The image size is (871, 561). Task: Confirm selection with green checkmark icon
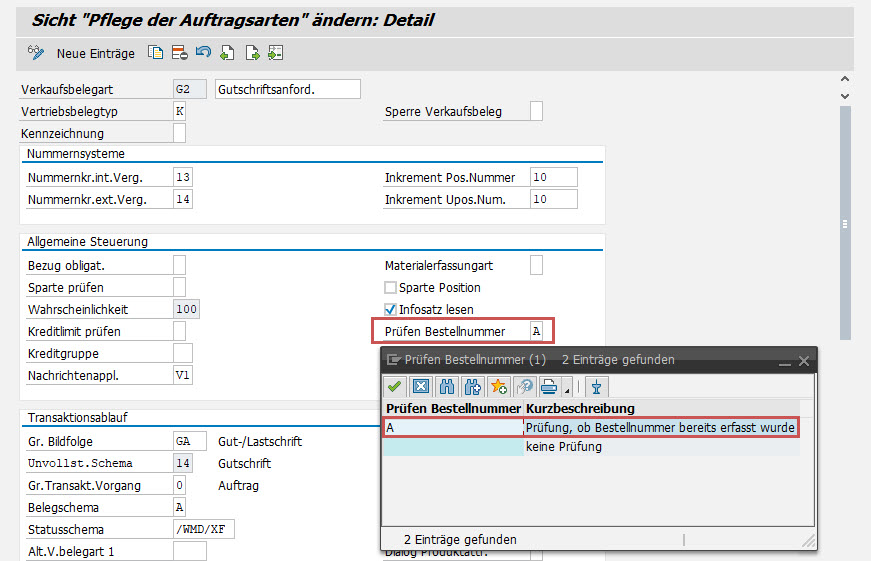[394, 387]
